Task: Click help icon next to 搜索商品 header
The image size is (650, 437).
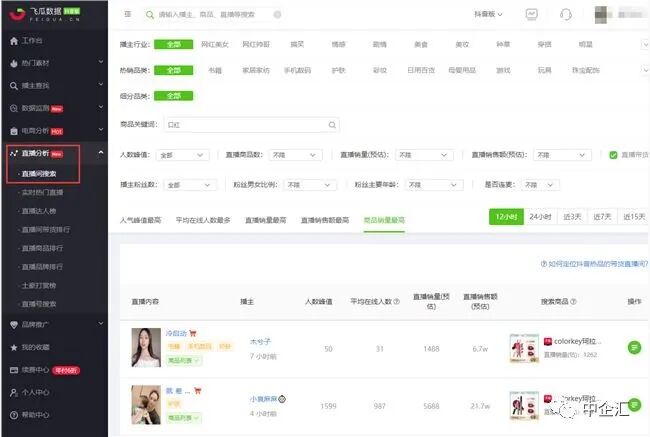Action: tap(573, 301)
